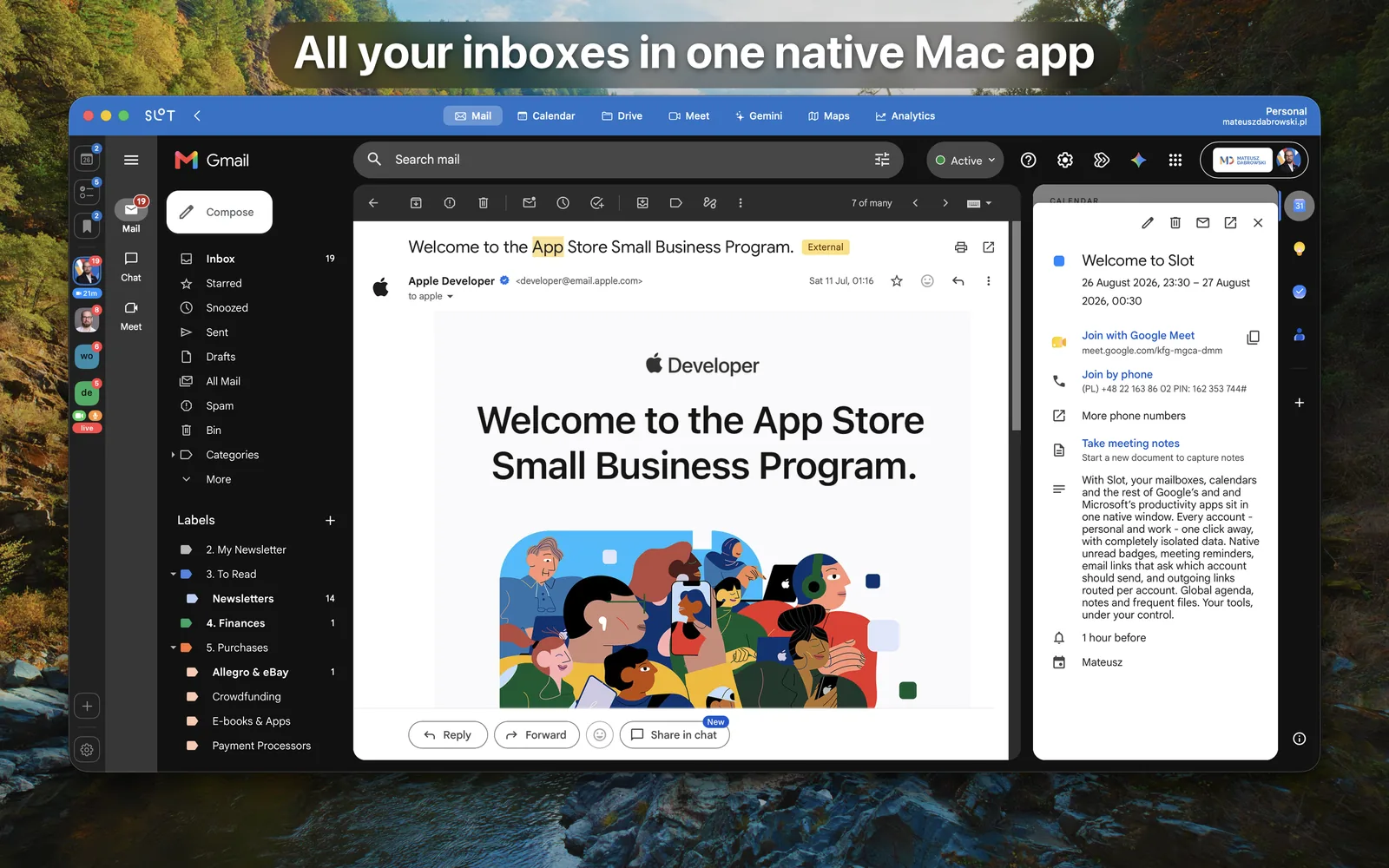This screenshot has width=1389, height=868.
Task: Delete the open email using the toolbar bin
Action: [x=484, y=203]
